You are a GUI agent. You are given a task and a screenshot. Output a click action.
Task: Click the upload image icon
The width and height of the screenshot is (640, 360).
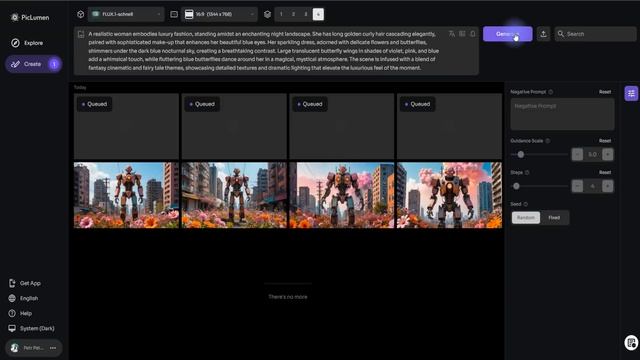(543, 34)
